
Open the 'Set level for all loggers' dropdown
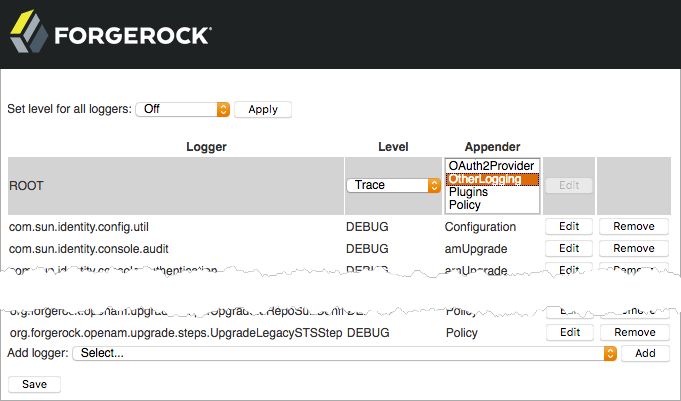click(182, 109)
